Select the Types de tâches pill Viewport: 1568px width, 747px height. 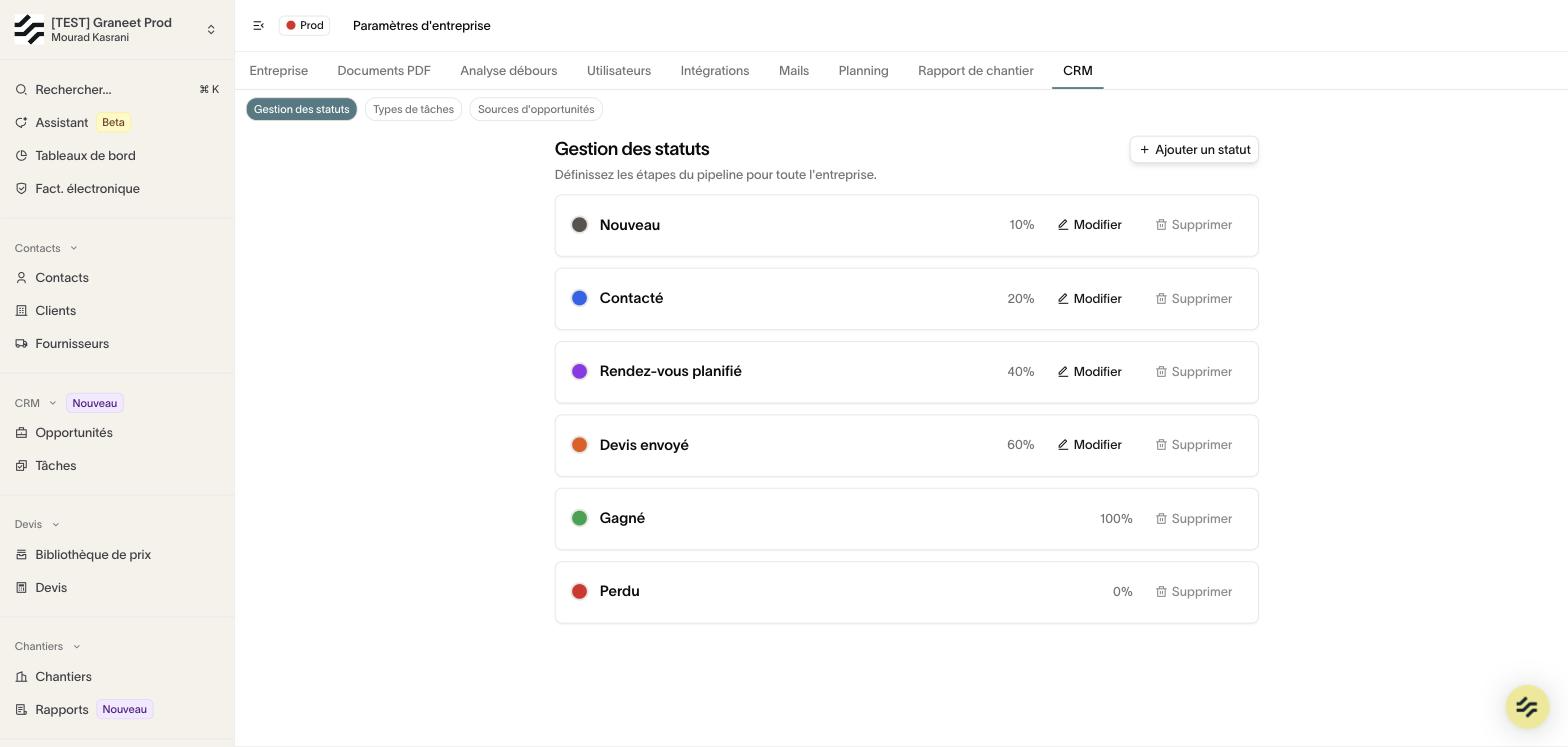pos(413,110)
